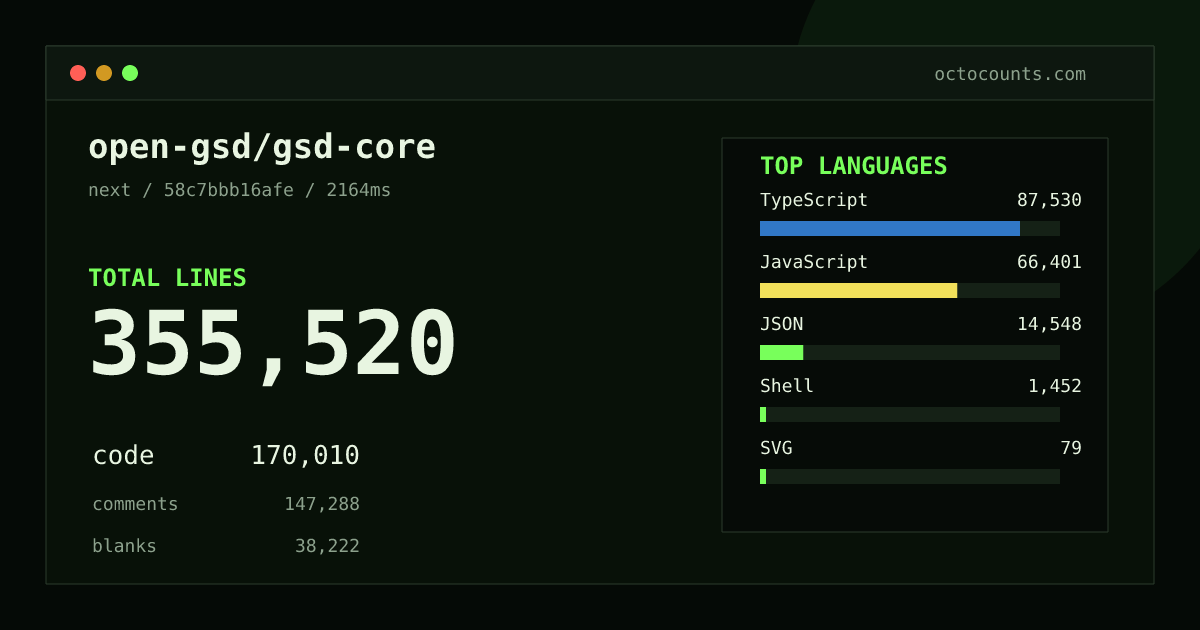
Task: Click the Shell progress bar
Action: (x=910, y=415)
